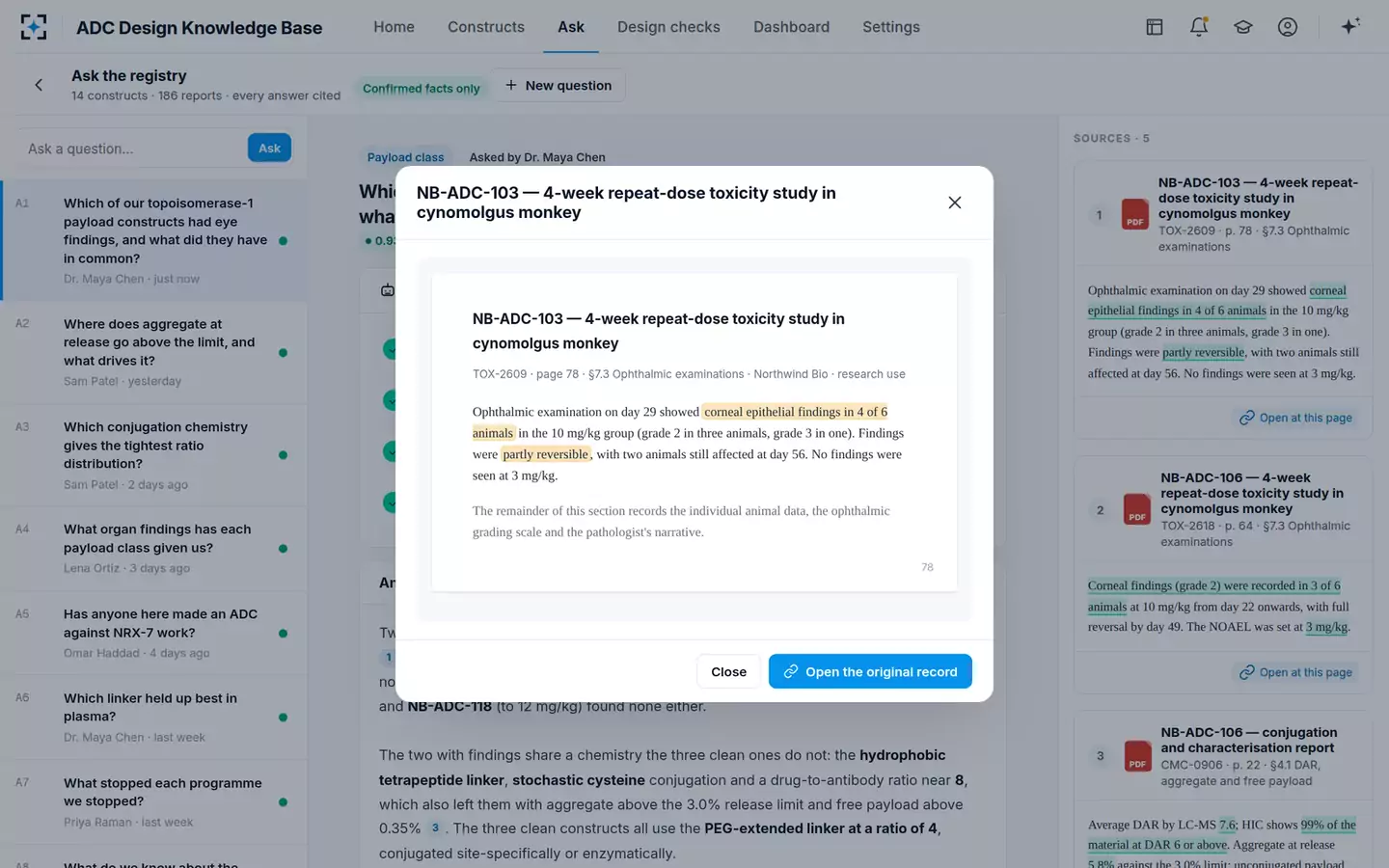The height and width of the screenshot is (868, 1389).
Task: Open the layout panel icon in the header
Action: pos(1155,27)
